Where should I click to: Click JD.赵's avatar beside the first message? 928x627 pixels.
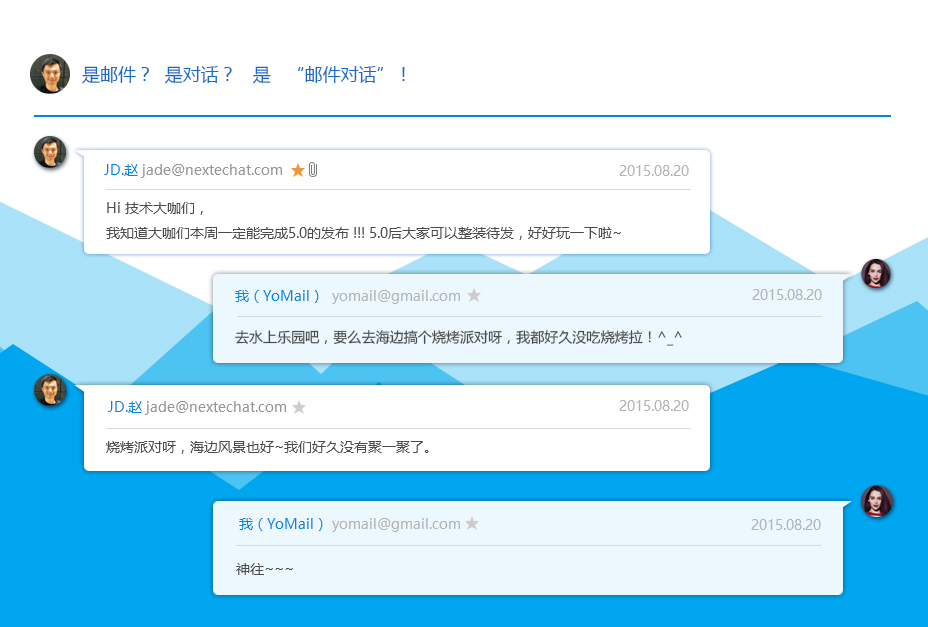(x=50, y=152)
